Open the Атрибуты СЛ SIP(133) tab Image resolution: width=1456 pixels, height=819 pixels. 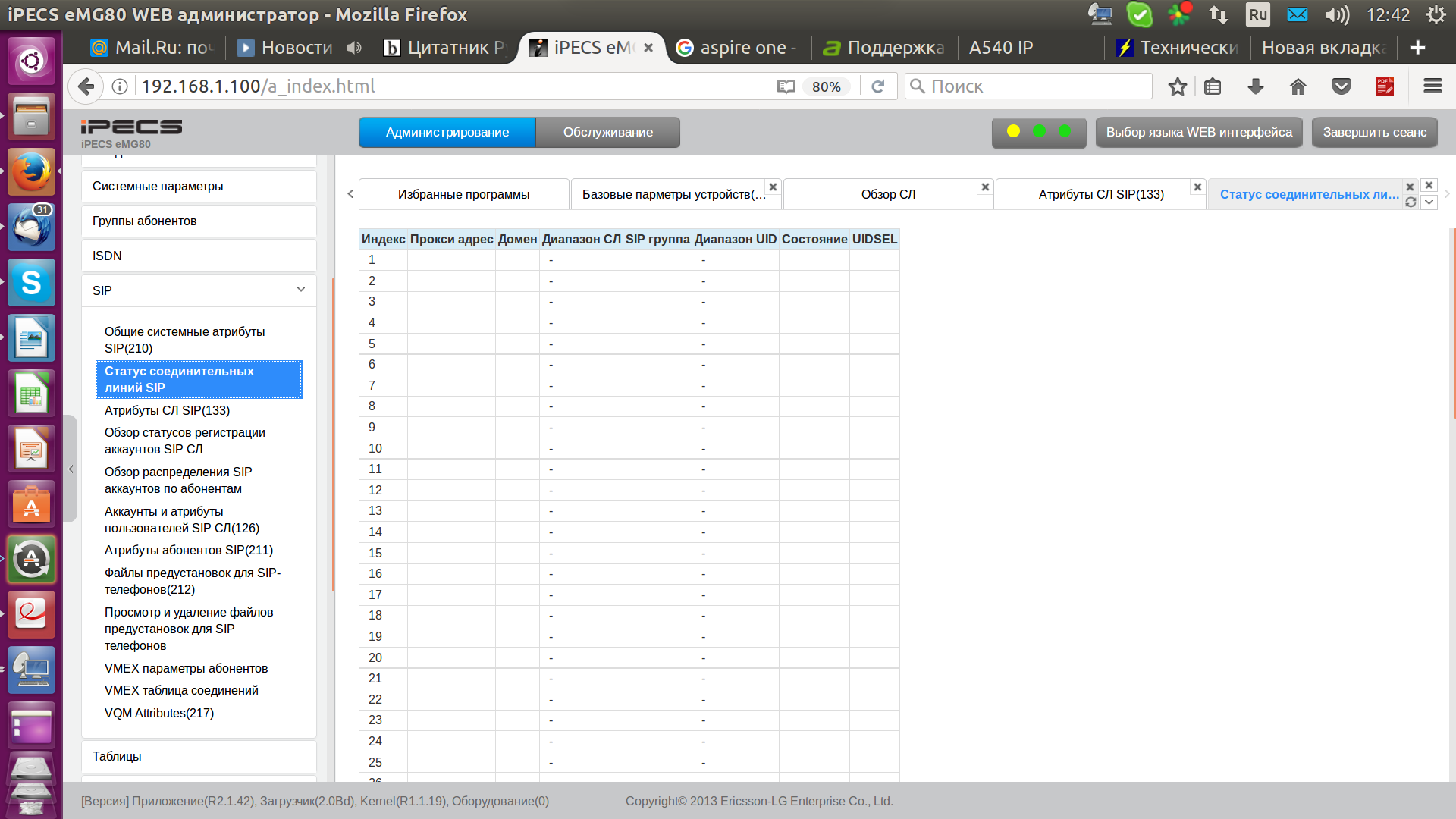pos(1100,194)
